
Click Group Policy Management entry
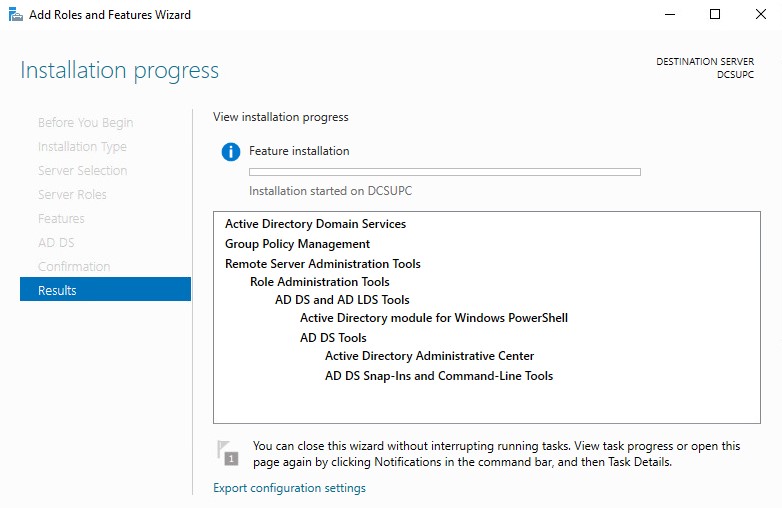(297, 244)
